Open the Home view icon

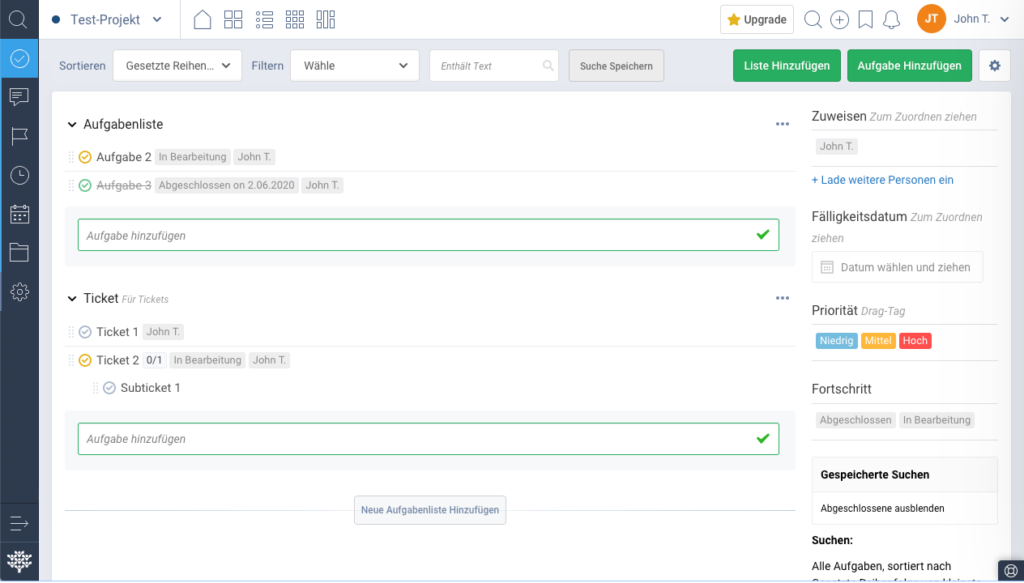(202, 18)
